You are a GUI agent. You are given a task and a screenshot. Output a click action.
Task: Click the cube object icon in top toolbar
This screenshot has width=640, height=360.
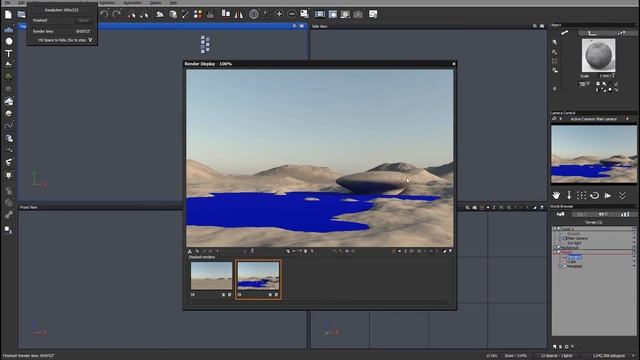tap(173, 15)
